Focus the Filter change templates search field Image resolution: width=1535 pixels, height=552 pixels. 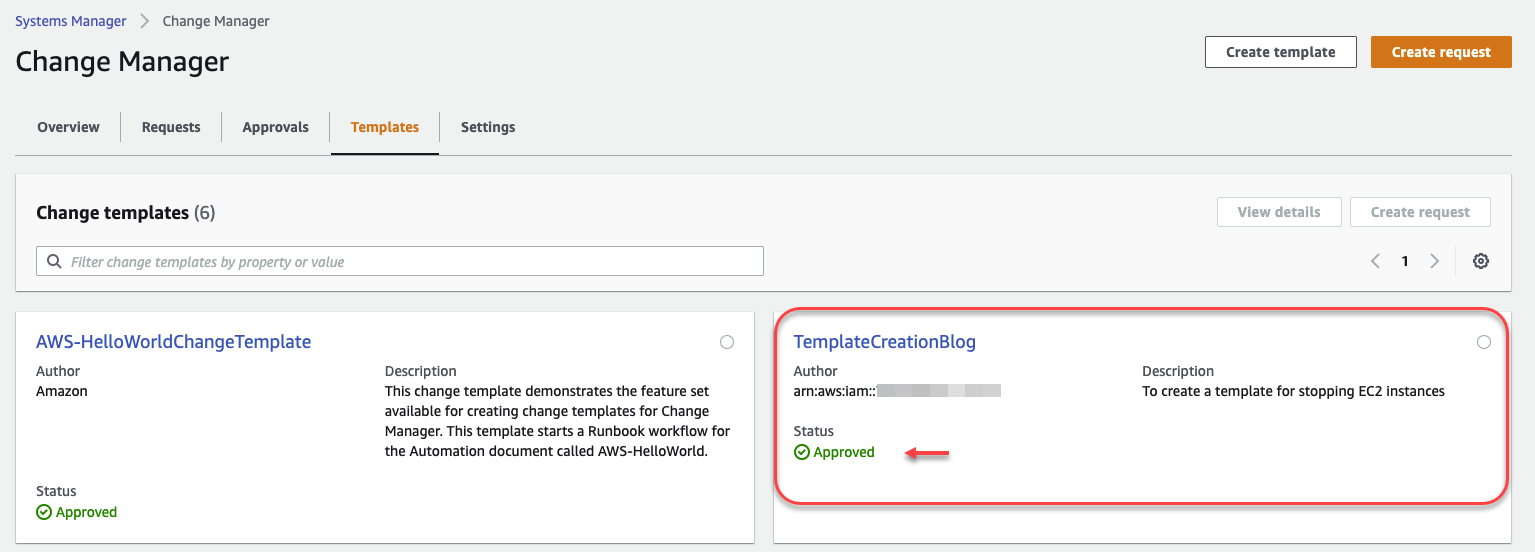point(400,262)
